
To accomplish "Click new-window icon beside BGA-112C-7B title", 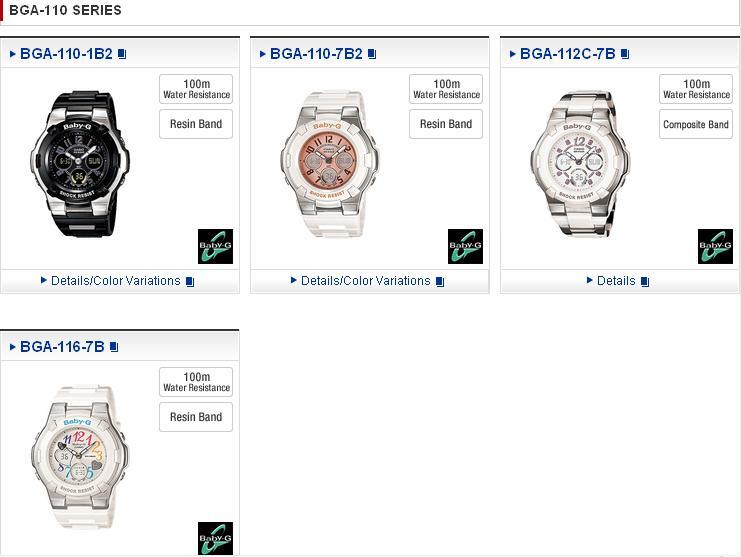I will pyautogui.click(x=625, y=54).
